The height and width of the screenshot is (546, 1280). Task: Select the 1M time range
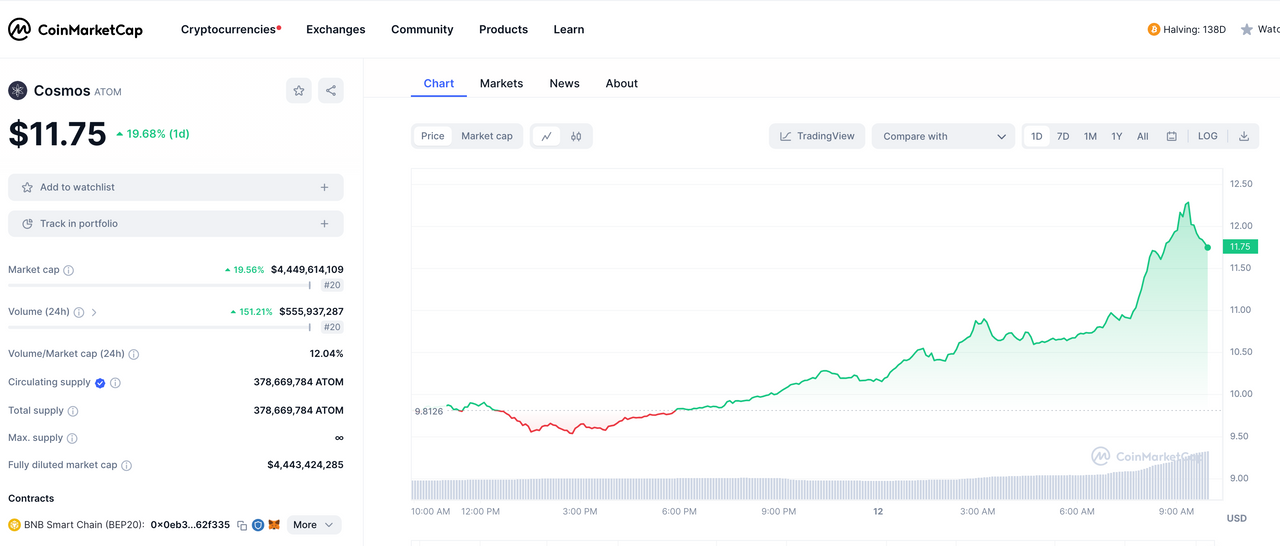click(x=1090, y=136)
